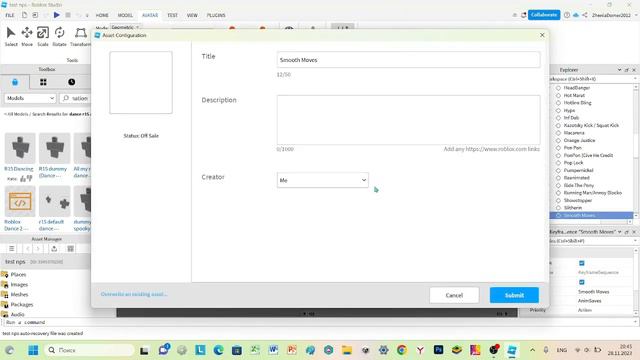Open the Places folder in Asset Manager
This screenshot has width=640, height=360.
(x=18, y=275)
